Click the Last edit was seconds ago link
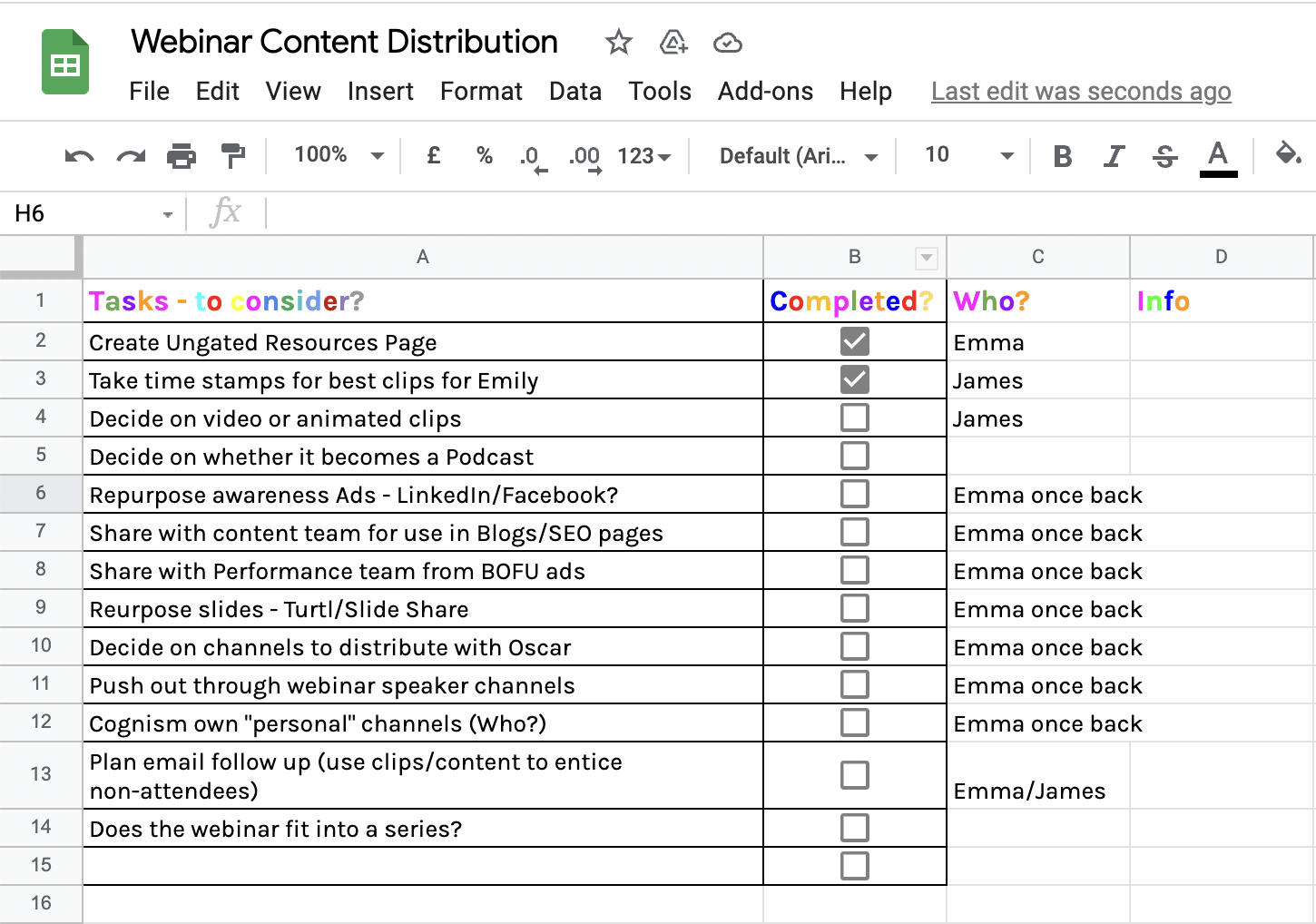This screenshot has height=924, width=1316. tap(1080, 92)
